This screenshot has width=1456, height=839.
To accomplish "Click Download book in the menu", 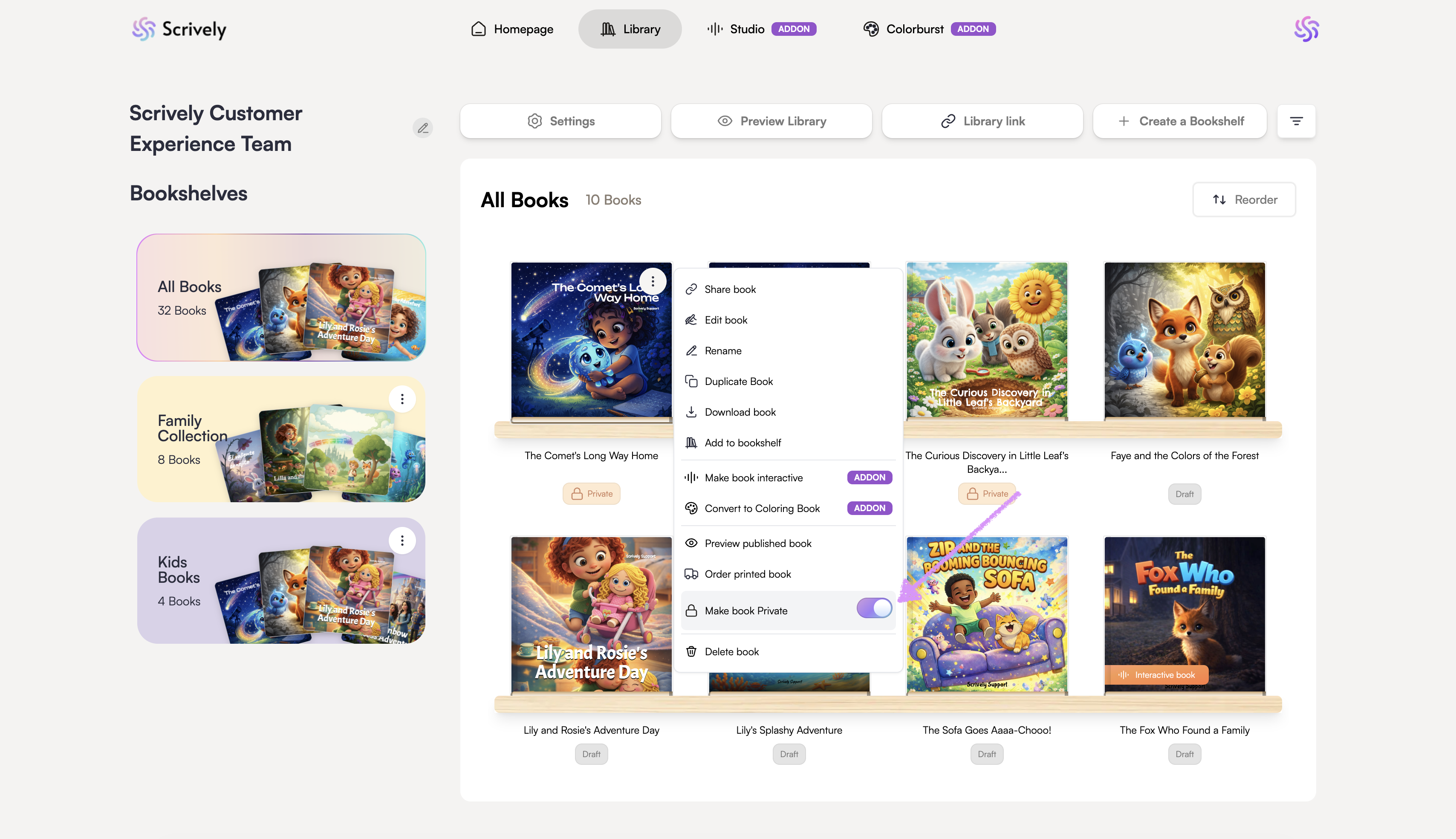I will click(740, 412).
